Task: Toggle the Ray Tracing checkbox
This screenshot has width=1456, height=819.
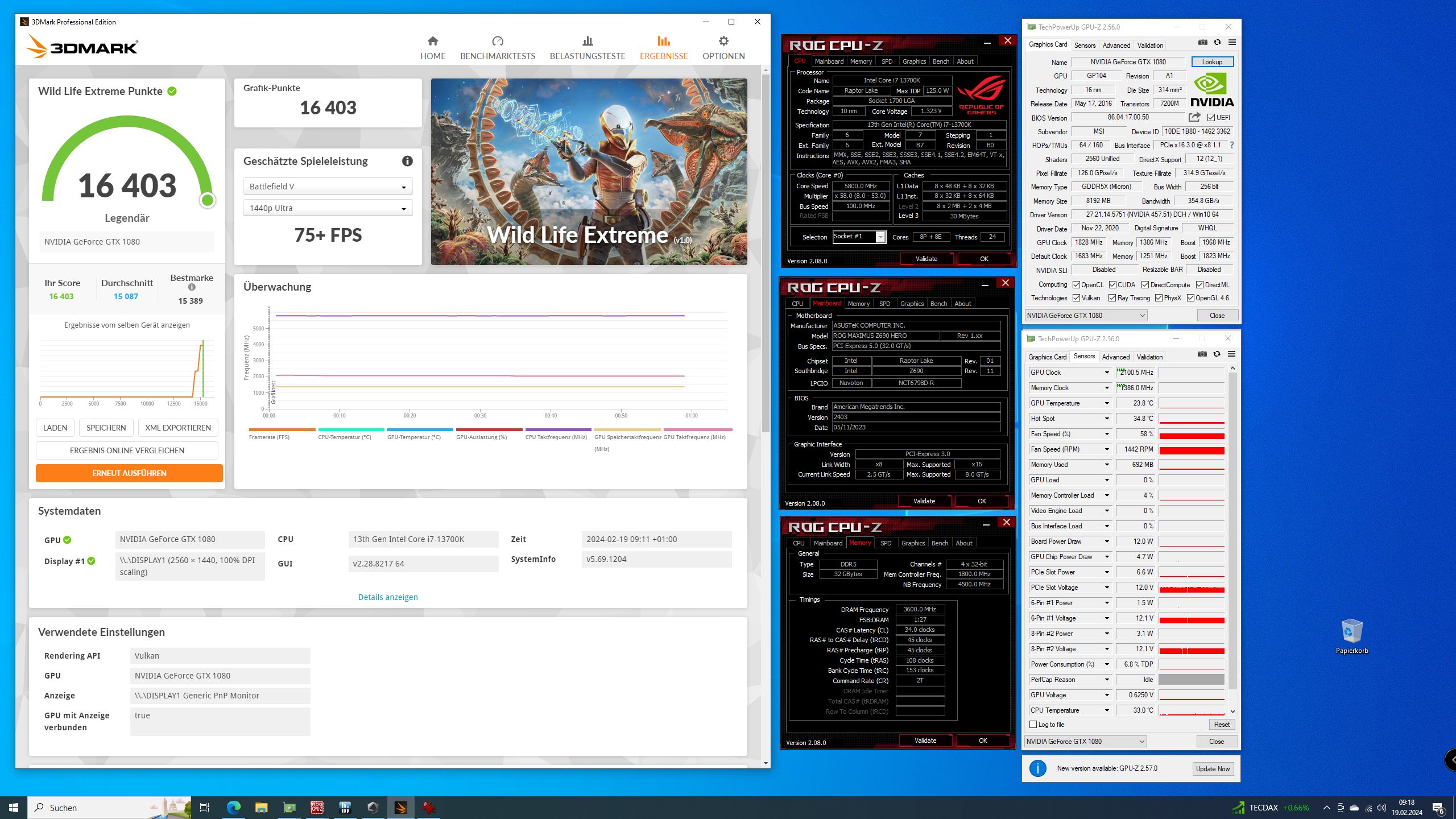Action: (1112, 298)
